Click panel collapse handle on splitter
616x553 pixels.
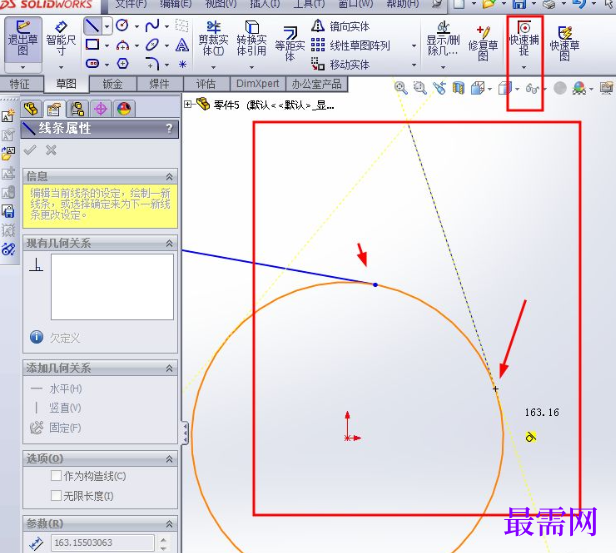click(x=185, y=432)
